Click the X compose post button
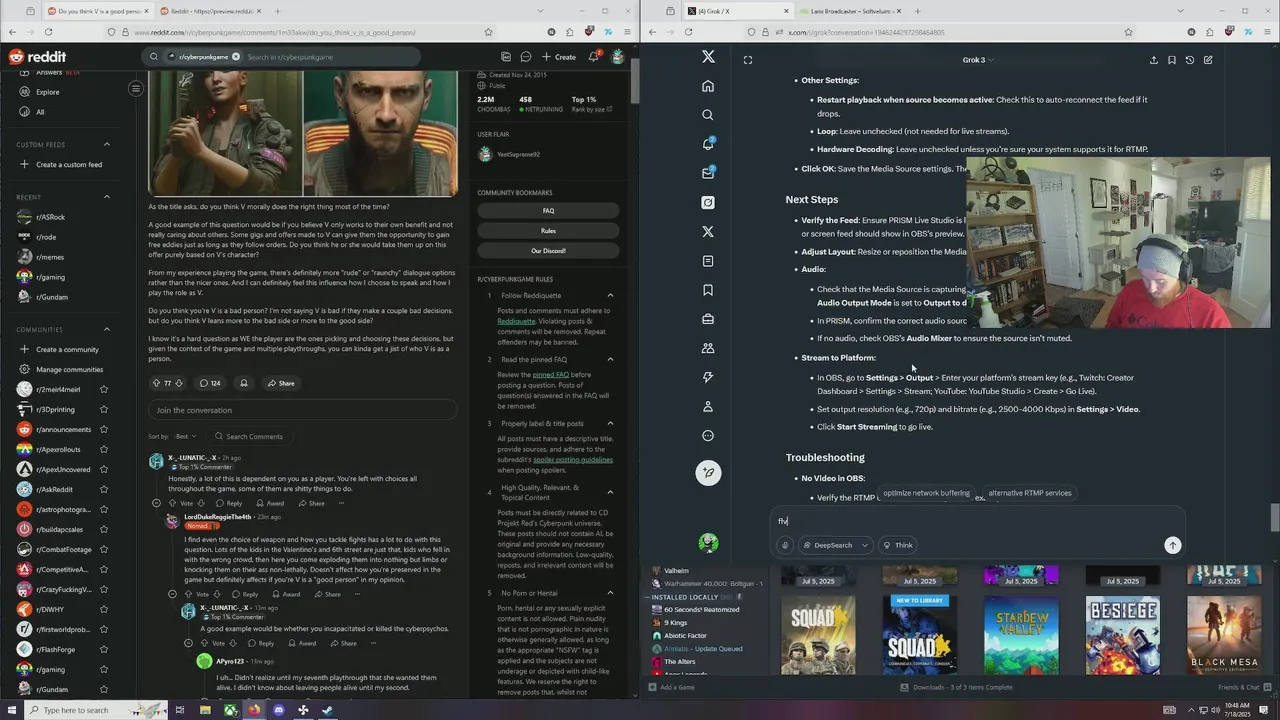Viewport: 1280px width, 720px height. (x=708, y=473)
